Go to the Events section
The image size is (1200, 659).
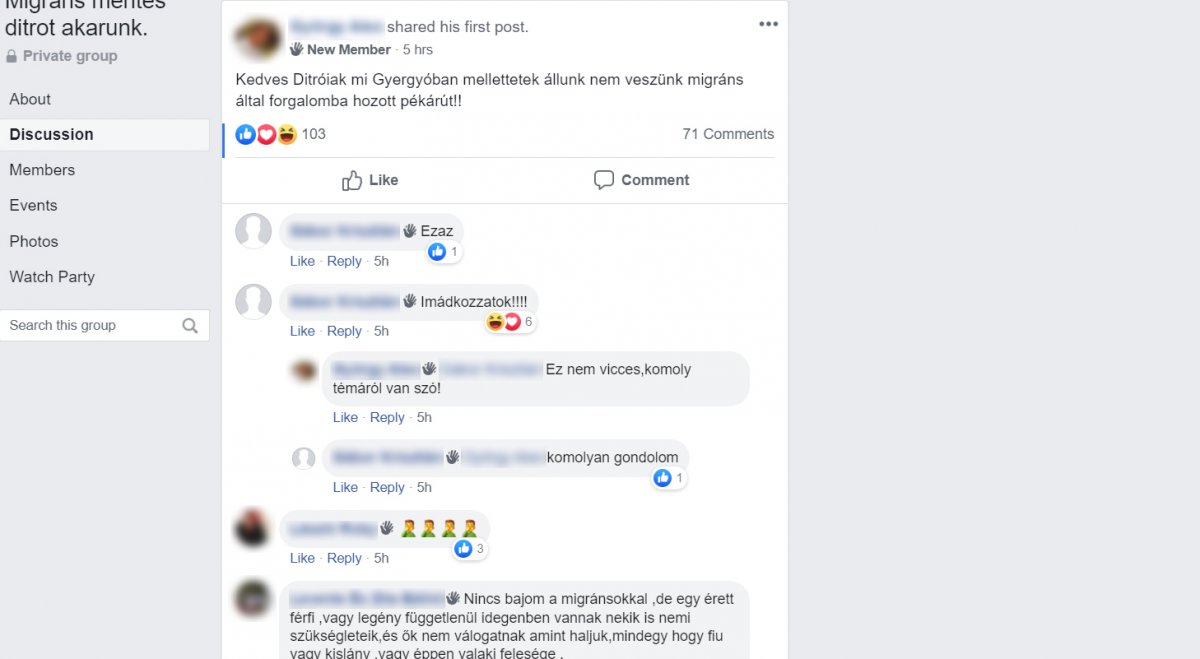tap(33, 205)
